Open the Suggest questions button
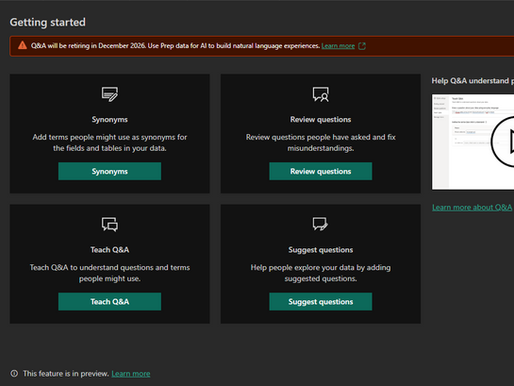Screen dimensions: 514x386 (x=321, y=302)
